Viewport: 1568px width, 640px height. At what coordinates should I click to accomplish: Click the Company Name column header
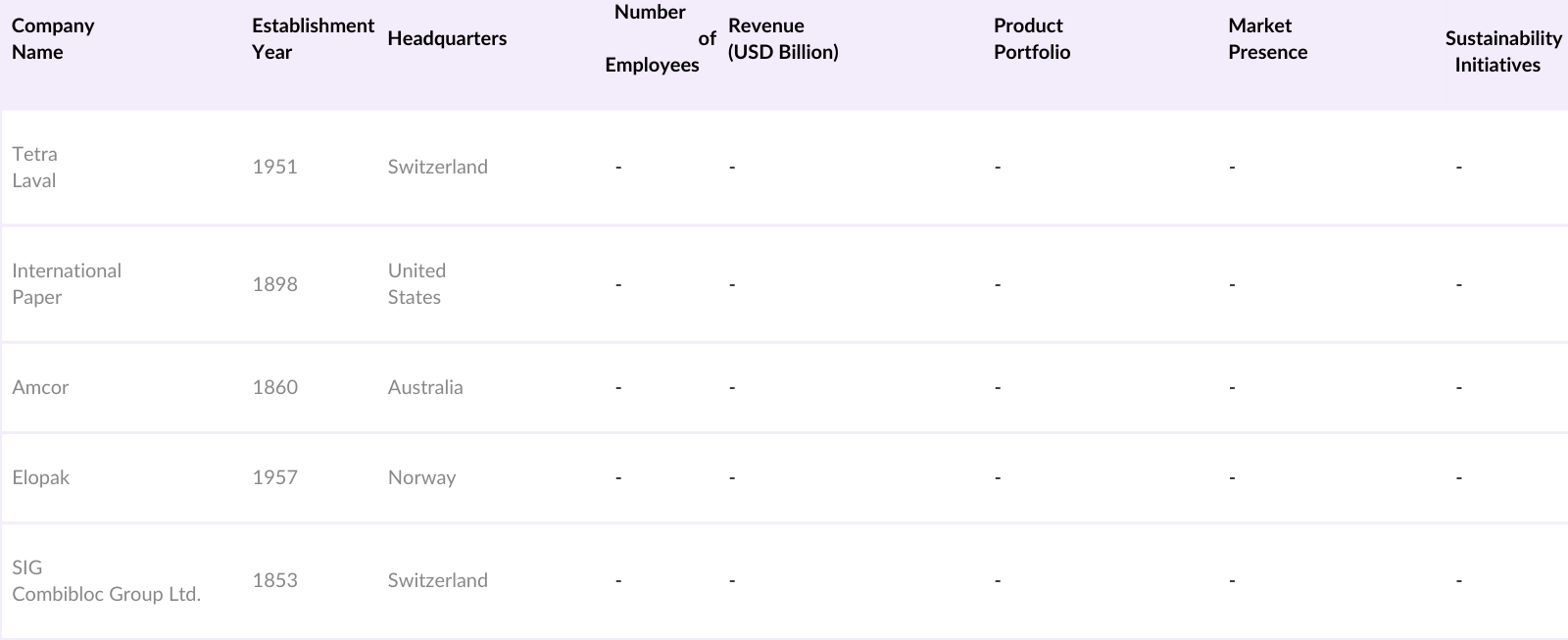(x=53, y=39)
